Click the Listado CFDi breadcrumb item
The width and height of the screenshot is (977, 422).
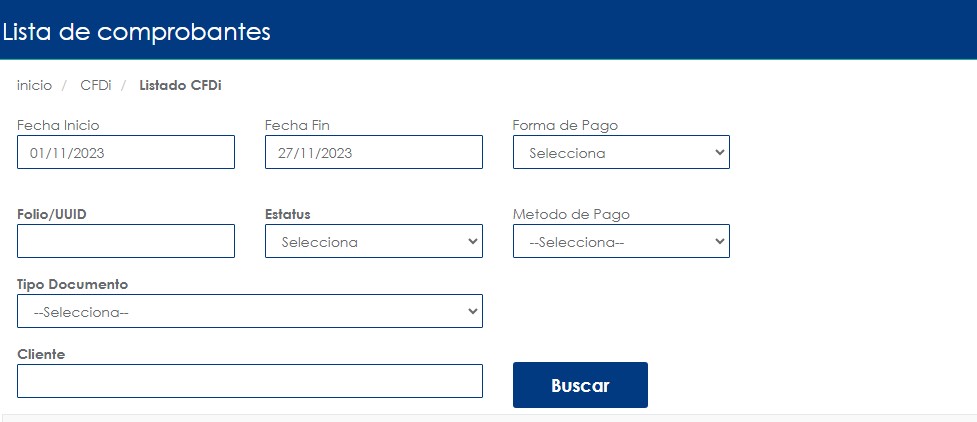180,85
